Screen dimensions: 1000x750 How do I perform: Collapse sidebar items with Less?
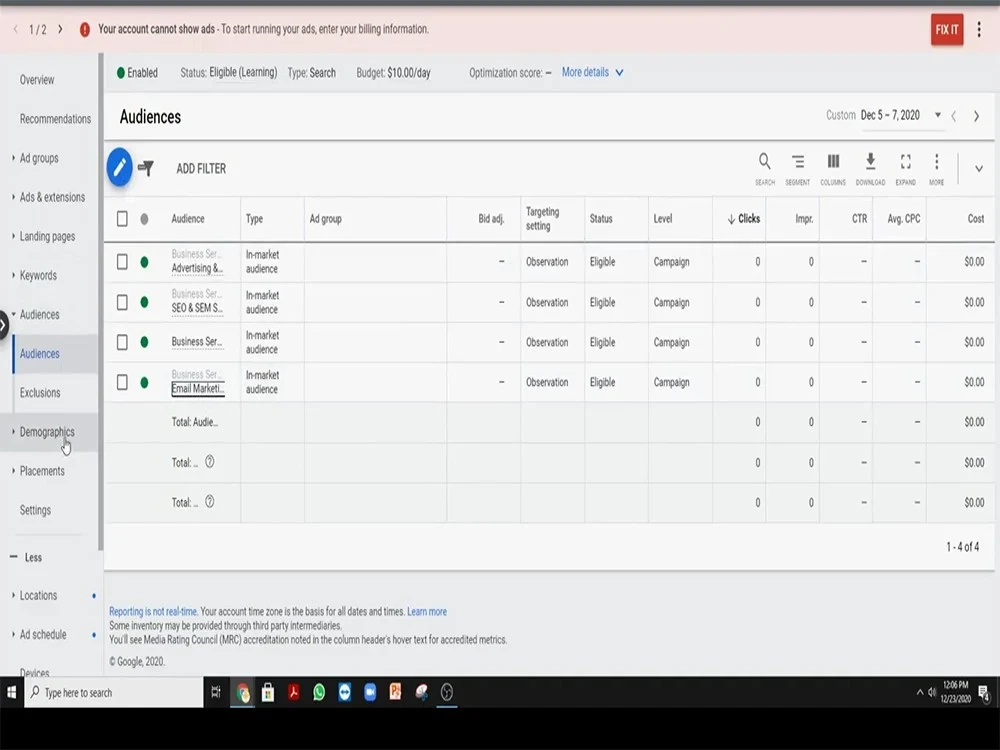tap(26, 557)
